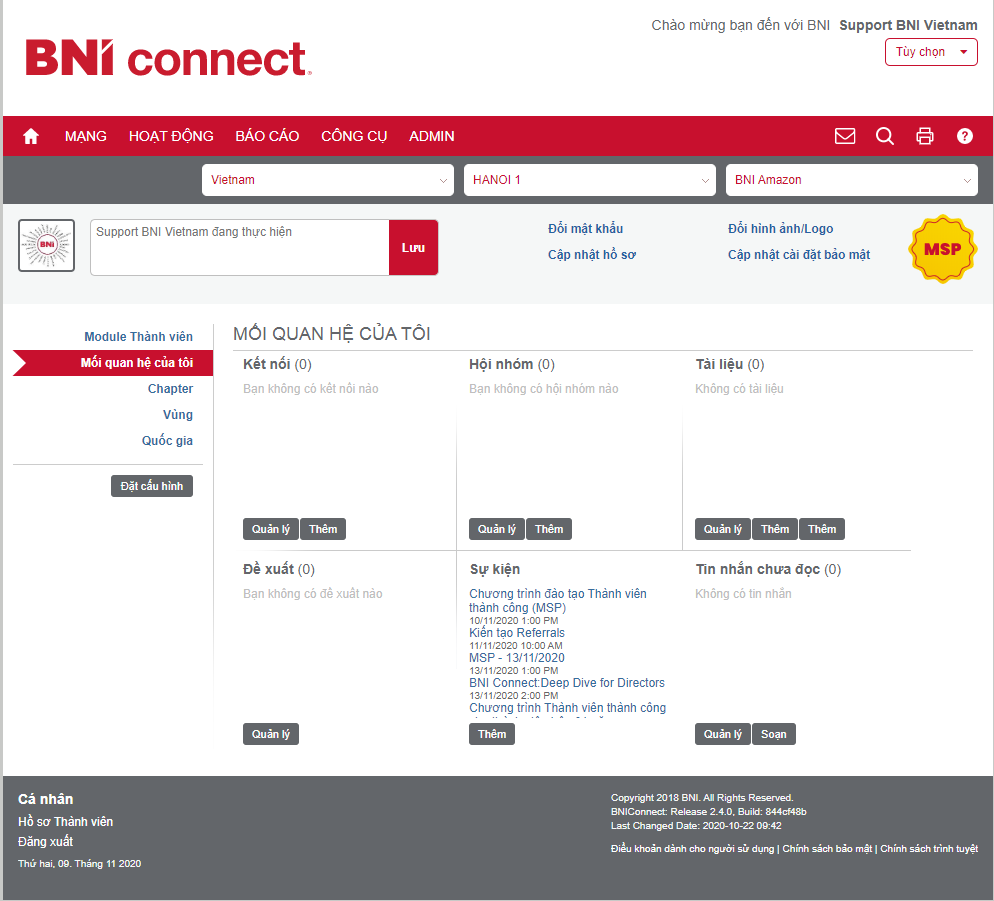This screenshot has height=901, width=994.
Task: Click Thêm under Kết nối
Action: point(323,529)
